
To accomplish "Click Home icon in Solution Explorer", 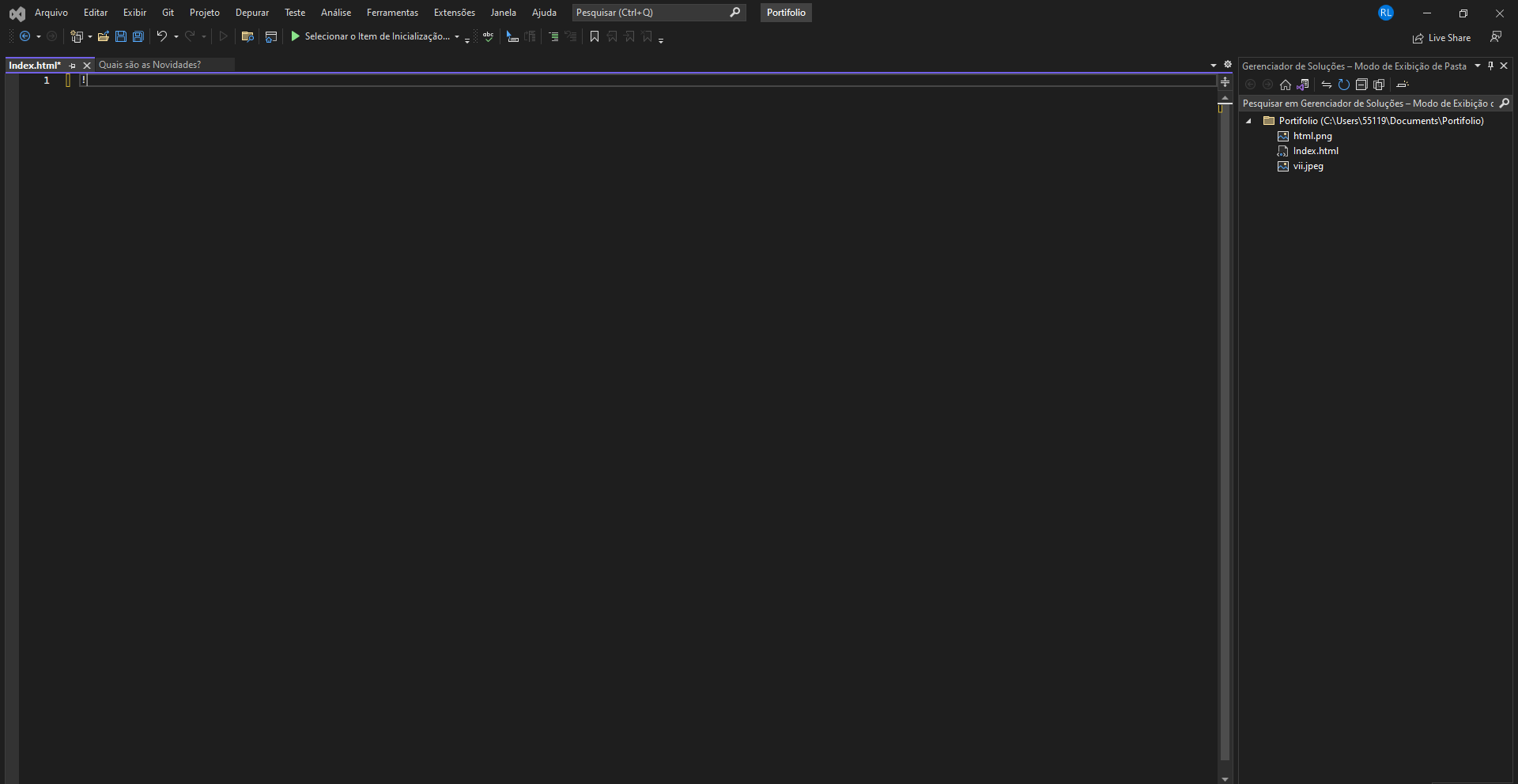I will tap(1286, 85).
